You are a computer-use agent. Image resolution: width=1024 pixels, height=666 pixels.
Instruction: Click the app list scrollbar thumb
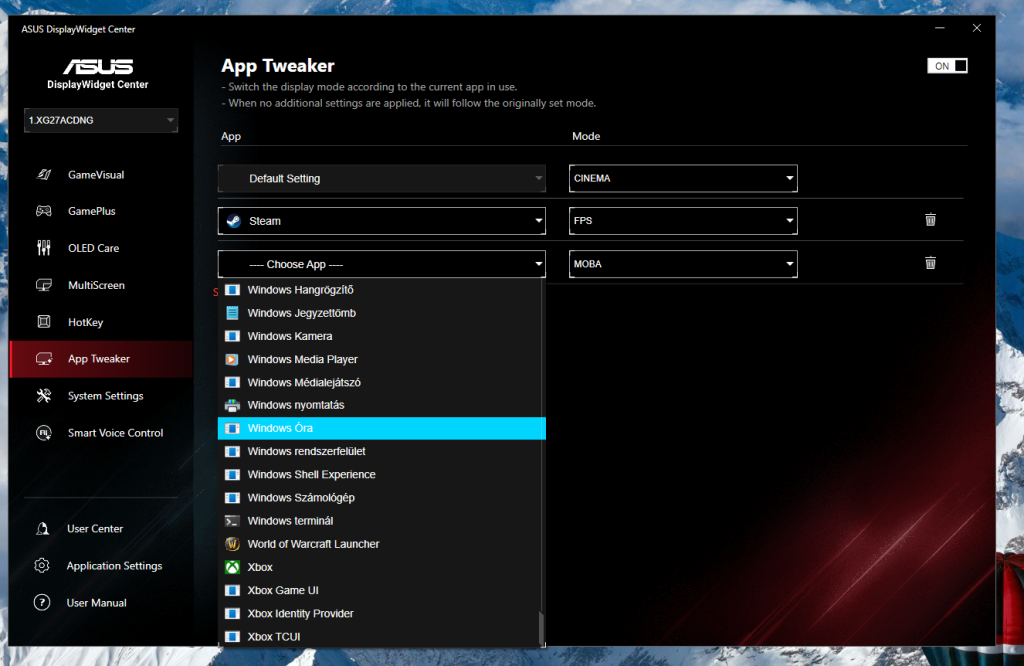pos(542,628)
